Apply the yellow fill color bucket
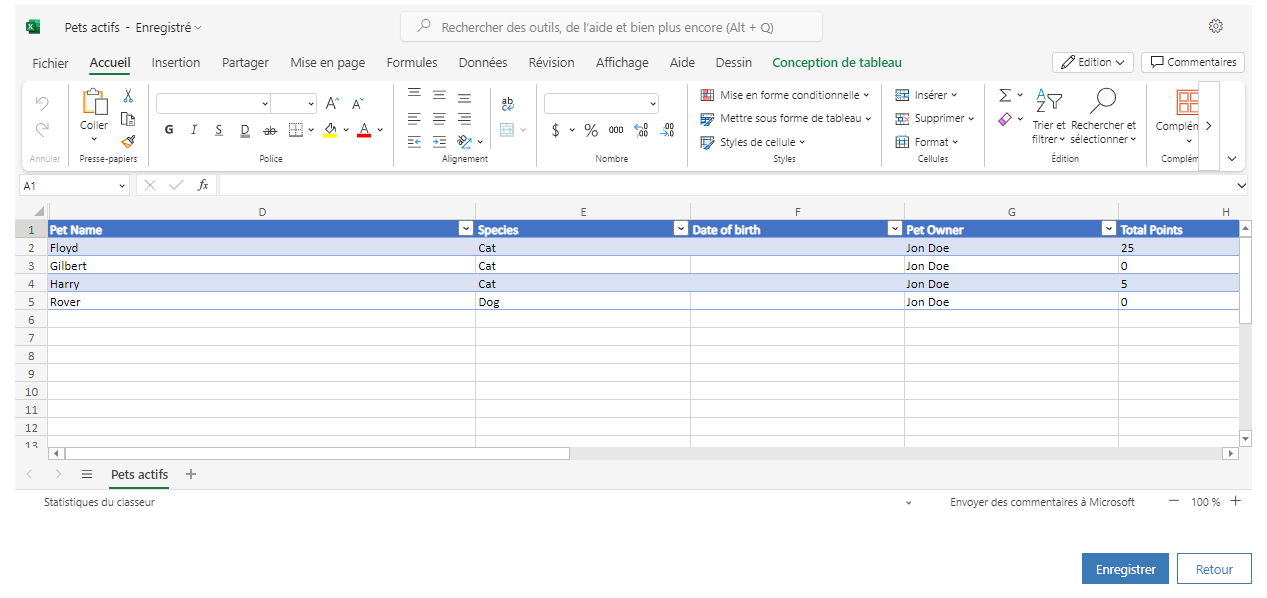This screenshot has height=598, width=1267. pyautogui.click(x=331, y=130)
